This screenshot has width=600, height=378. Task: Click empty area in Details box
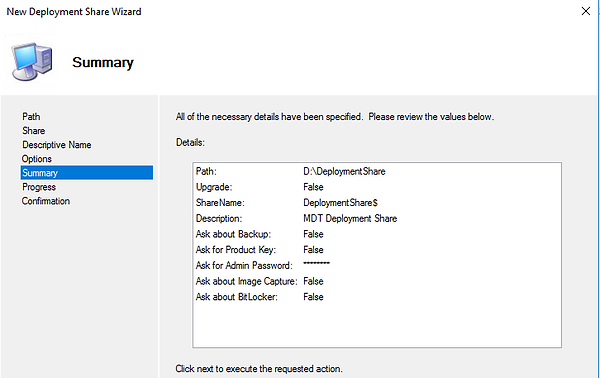(377, 325)
